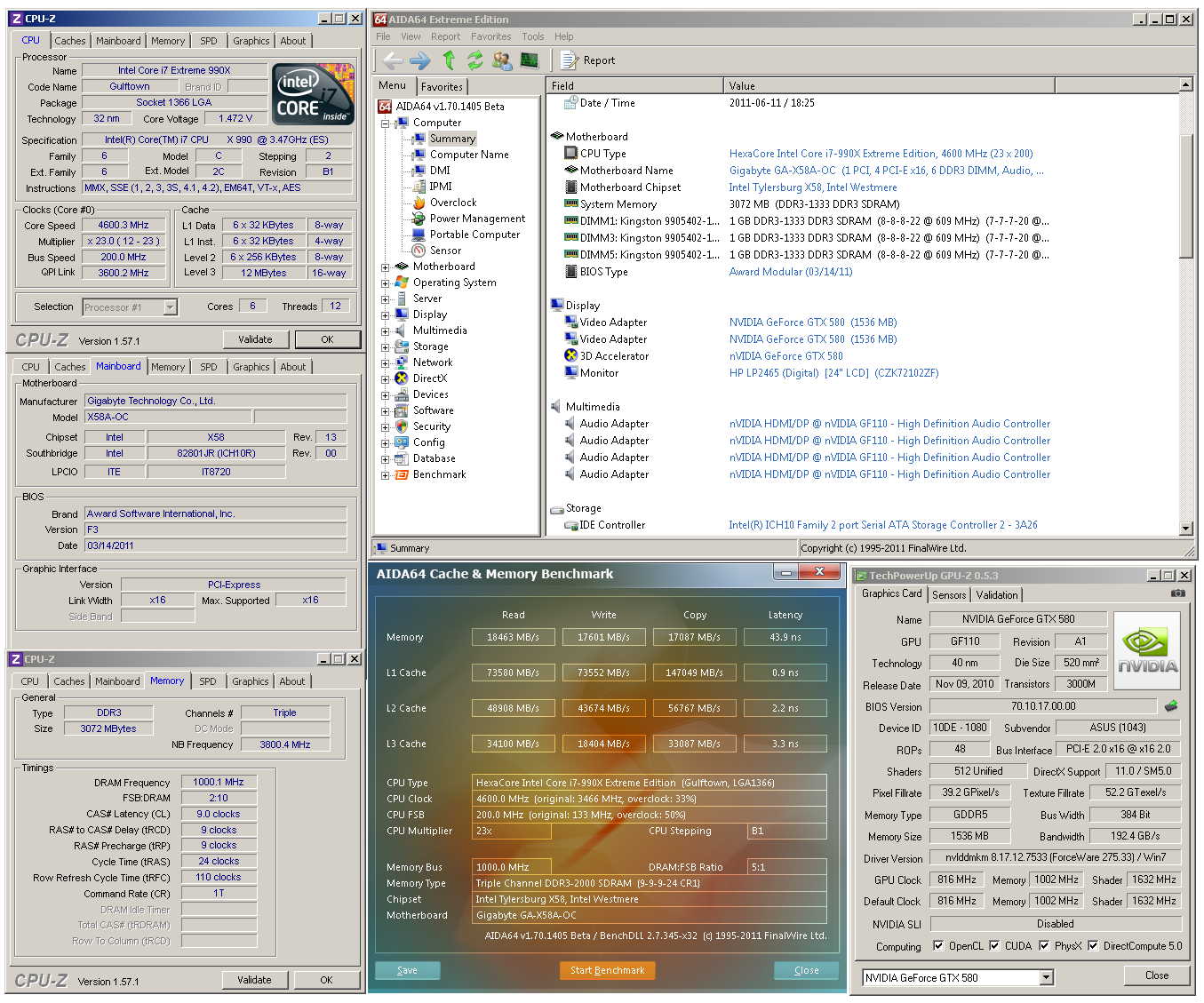
Task: Click Start Benchmark in AIDA64 benchmark window
Action: 608,970
